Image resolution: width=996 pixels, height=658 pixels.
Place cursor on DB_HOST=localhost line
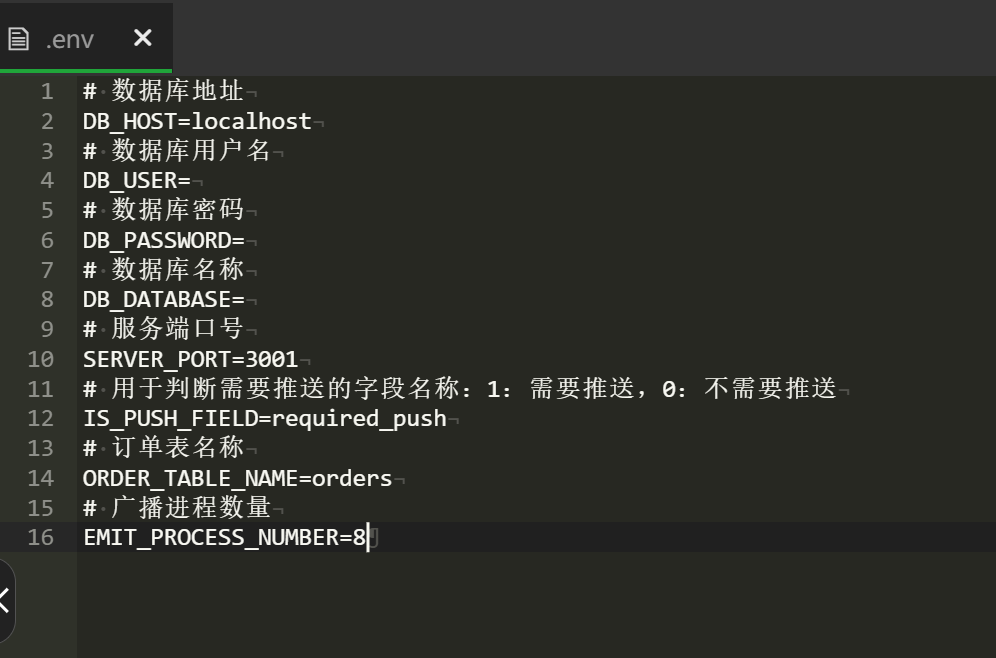197,122
